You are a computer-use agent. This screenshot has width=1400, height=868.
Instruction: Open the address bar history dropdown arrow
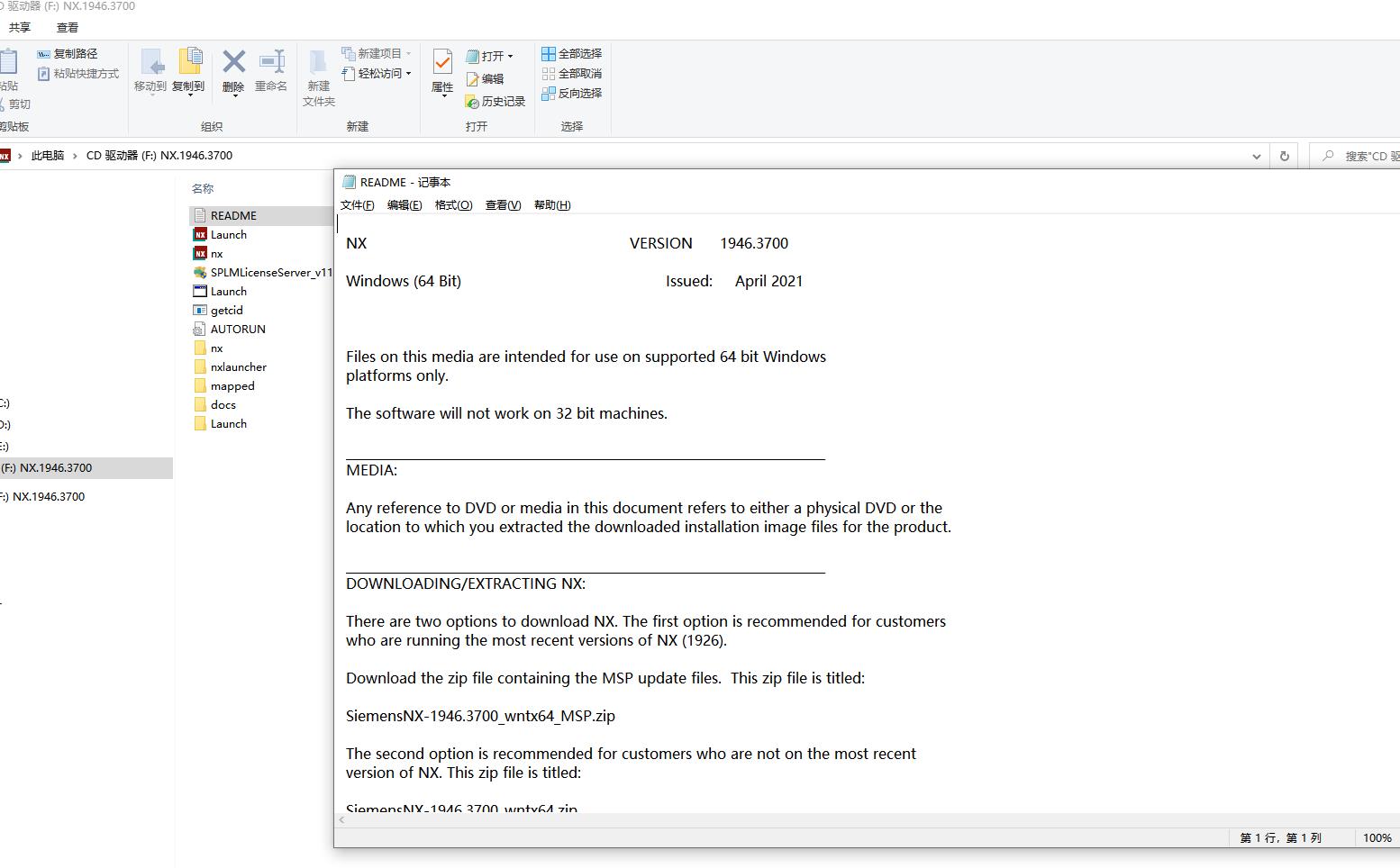point(1256,157)
